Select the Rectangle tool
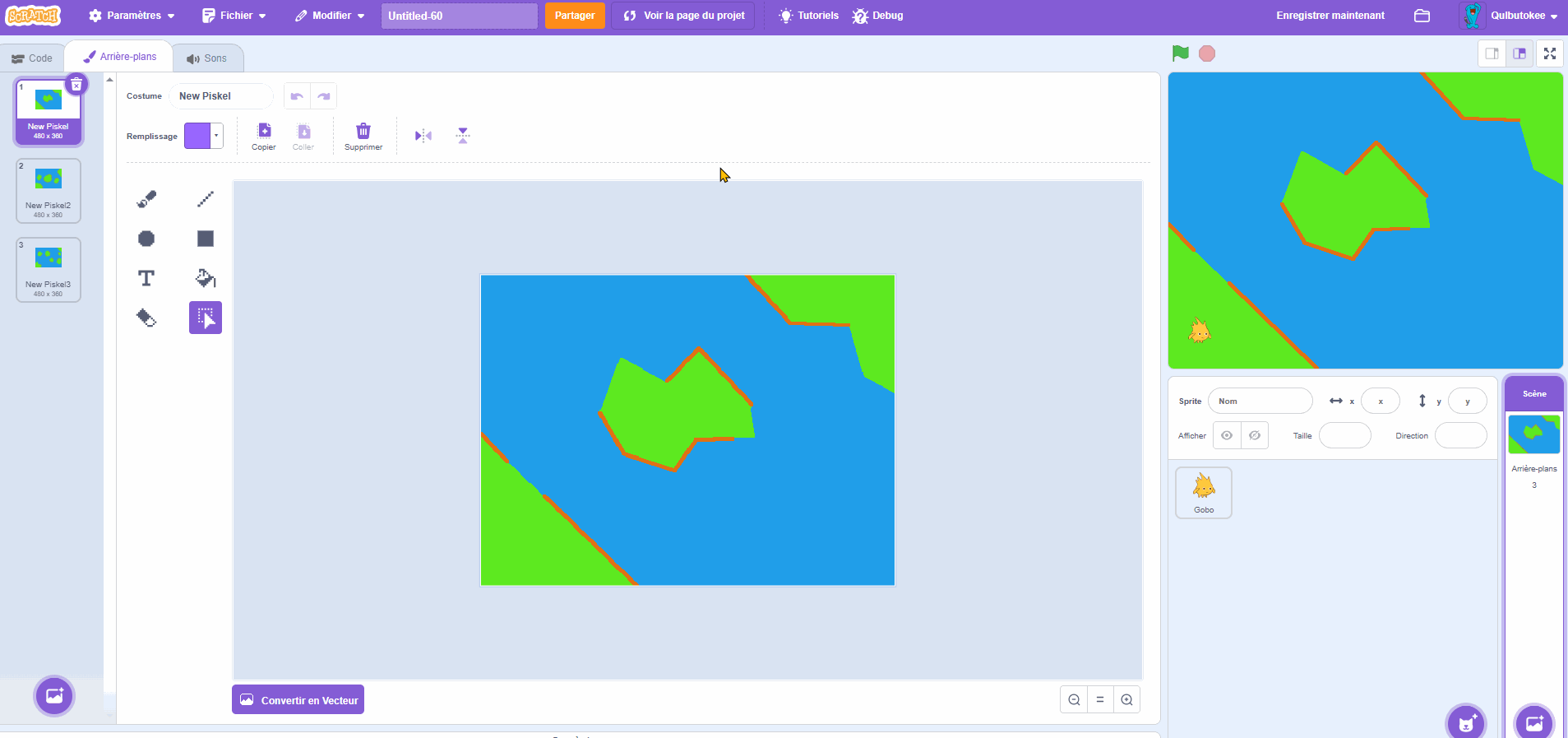 (206, 239)
